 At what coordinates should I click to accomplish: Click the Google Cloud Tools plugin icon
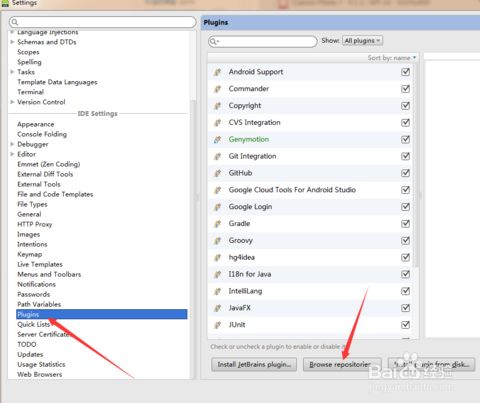pyautogui.click(x=218, y=190)
